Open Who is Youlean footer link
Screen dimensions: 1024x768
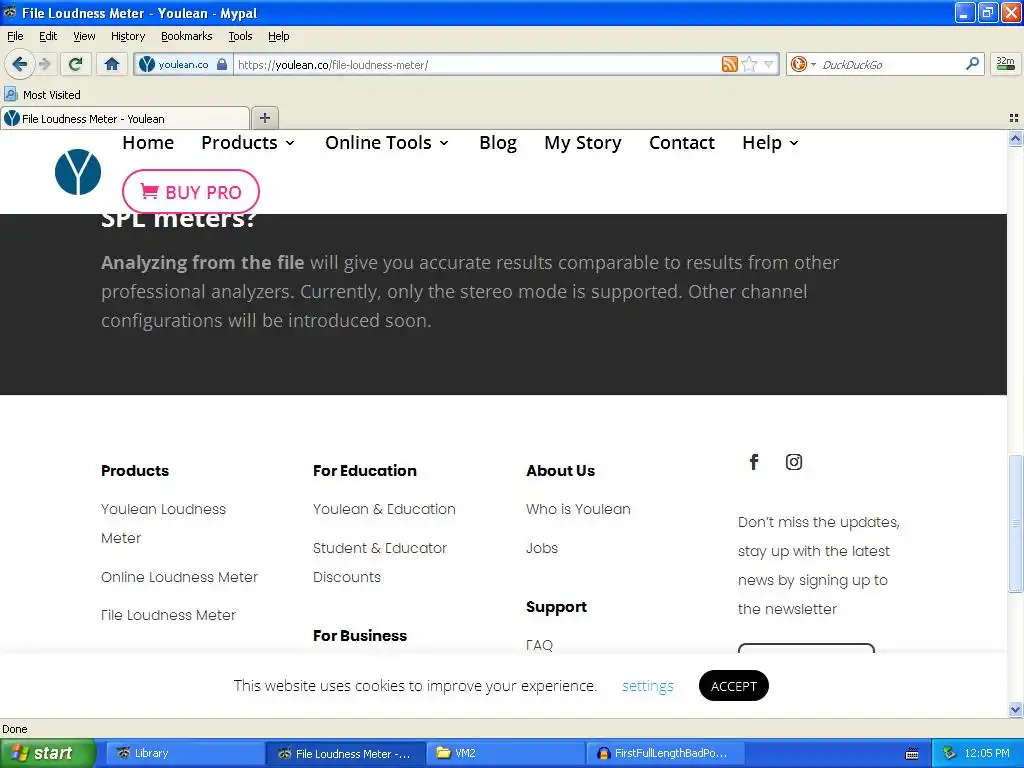[x=578, y=509]
